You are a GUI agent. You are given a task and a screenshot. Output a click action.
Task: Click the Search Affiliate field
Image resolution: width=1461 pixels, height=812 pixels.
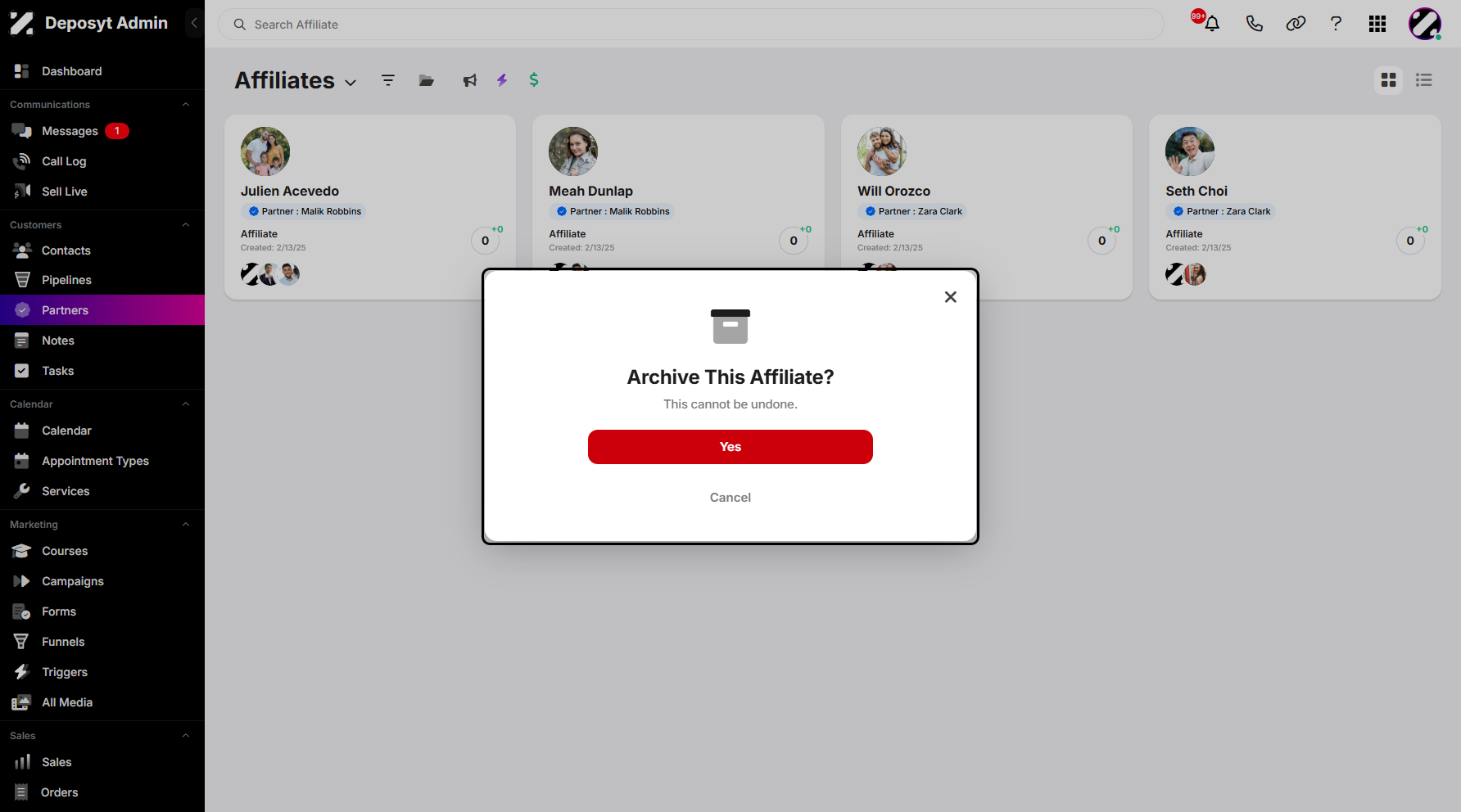pyautogui.click(x=690, y=25)
